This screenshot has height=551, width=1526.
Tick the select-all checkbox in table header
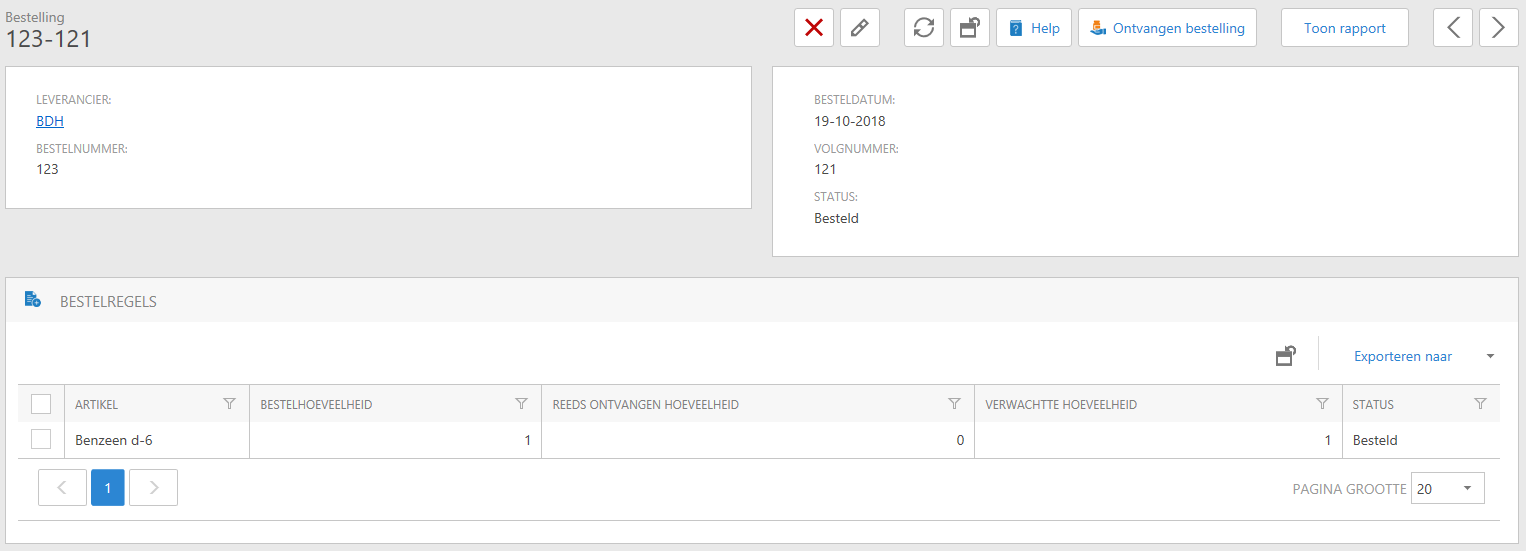41,404
